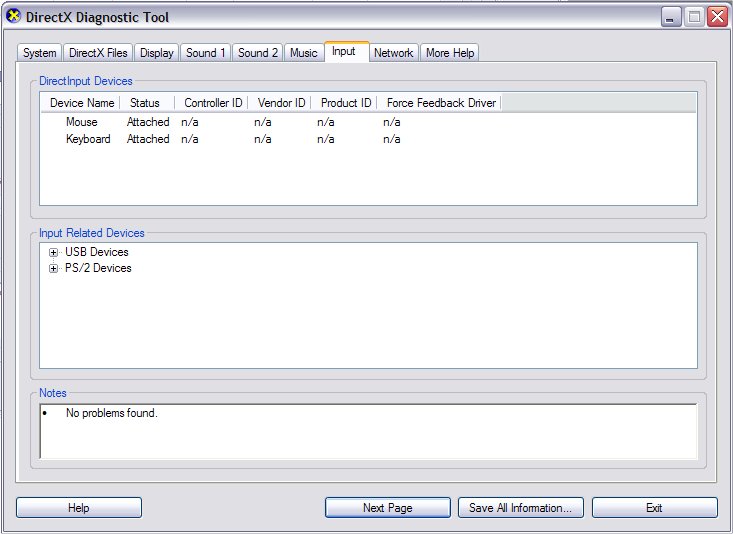Click the DirectX logo icon in title bar

click(14, 16)
